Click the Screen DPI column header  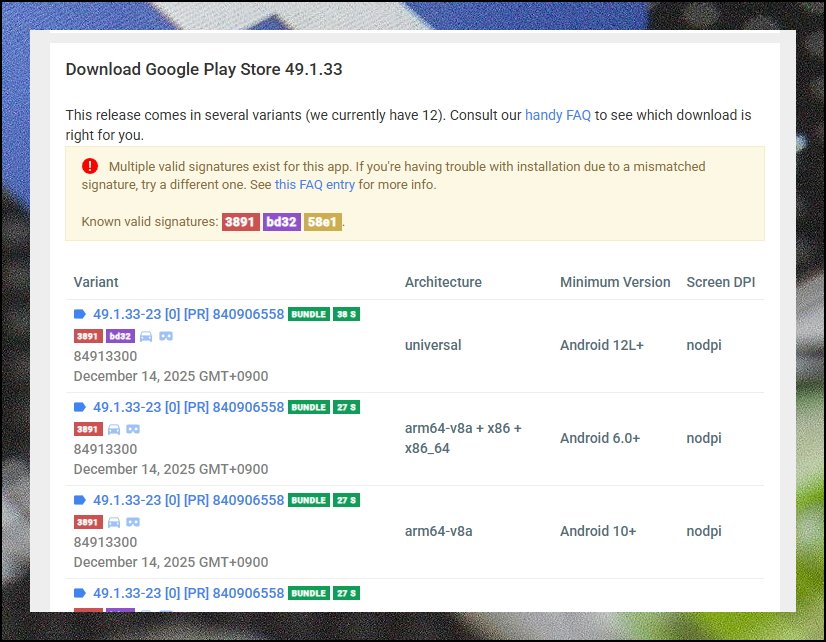click(721, 282)
